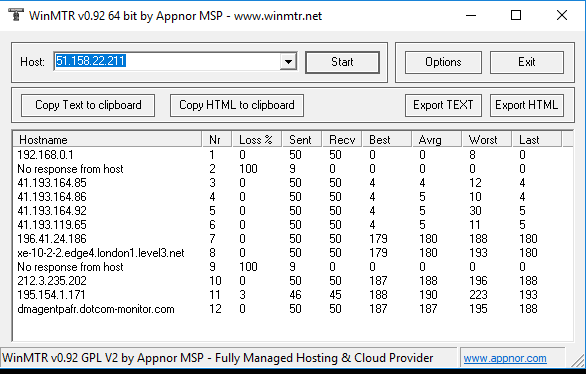Click the Hostname column header
The height and width of the screenshot is (374, 586).
tap(108, 140)
